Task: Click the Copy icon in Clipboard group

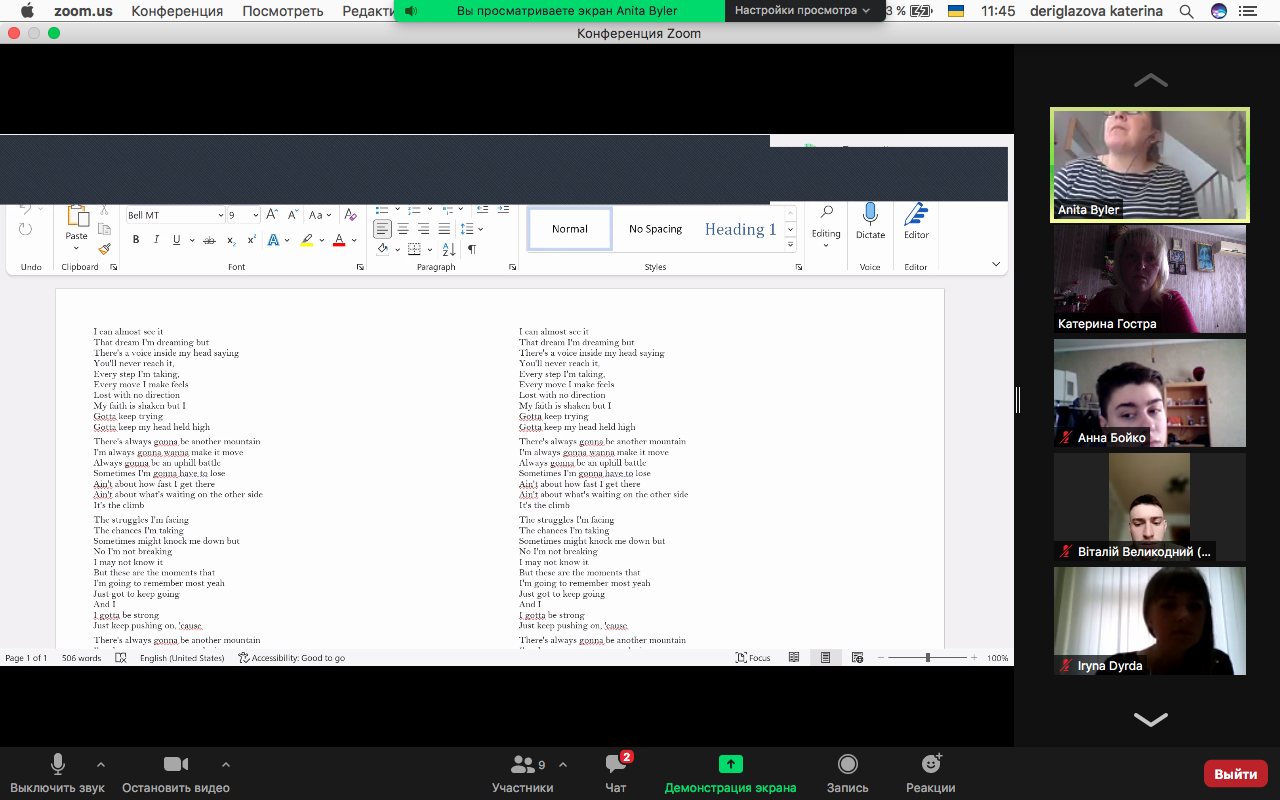Action: click(x=104, y=230)
